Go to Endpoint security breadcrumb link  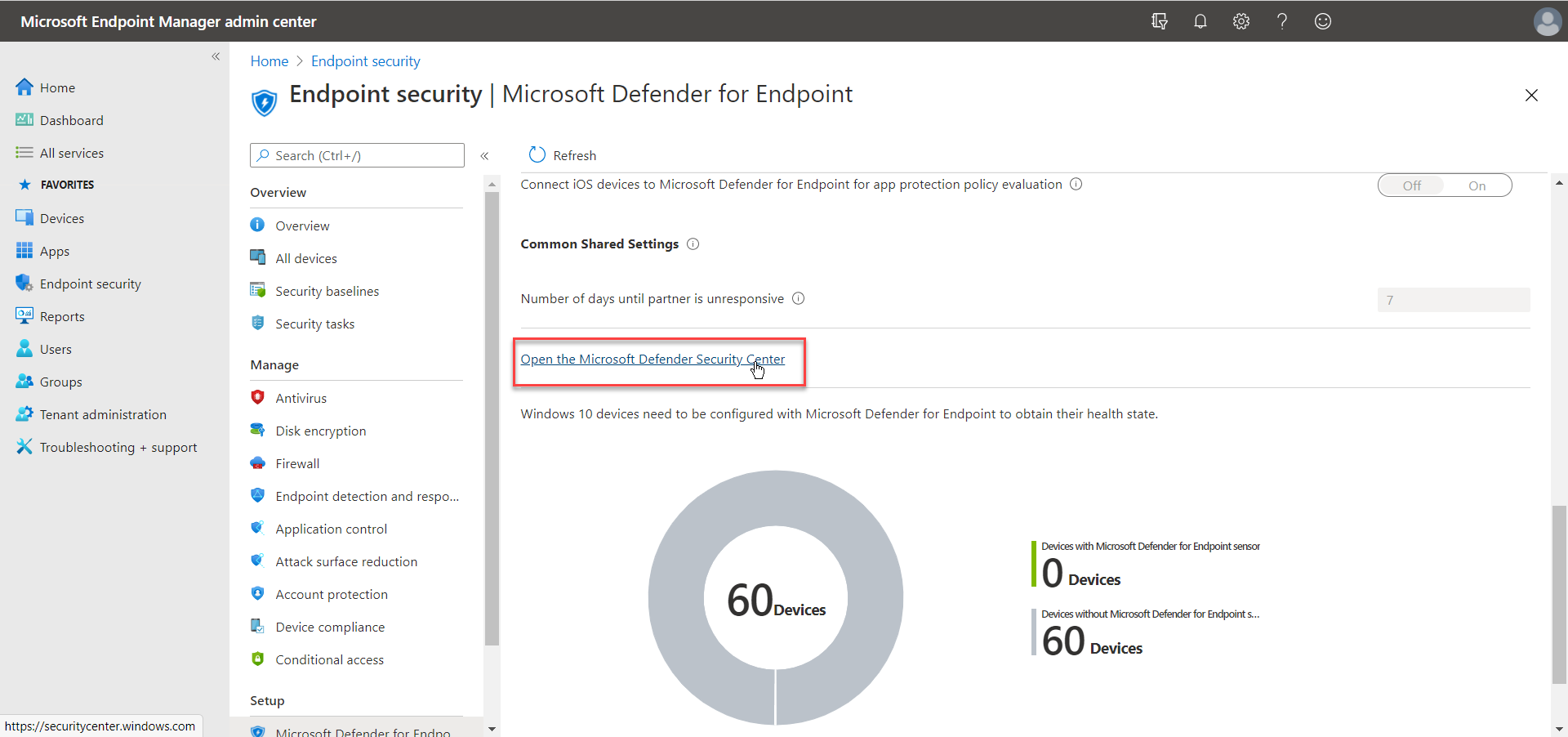[x=366, y=61]
